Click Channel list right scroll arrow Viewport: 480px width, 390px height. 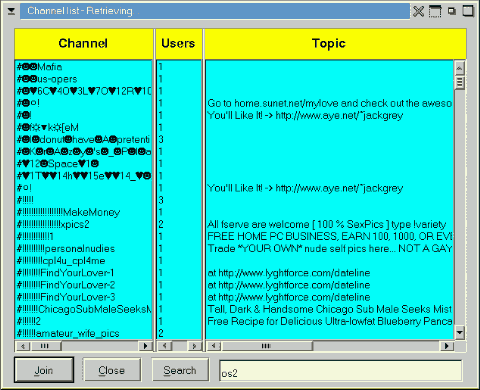tap(145, 346)
